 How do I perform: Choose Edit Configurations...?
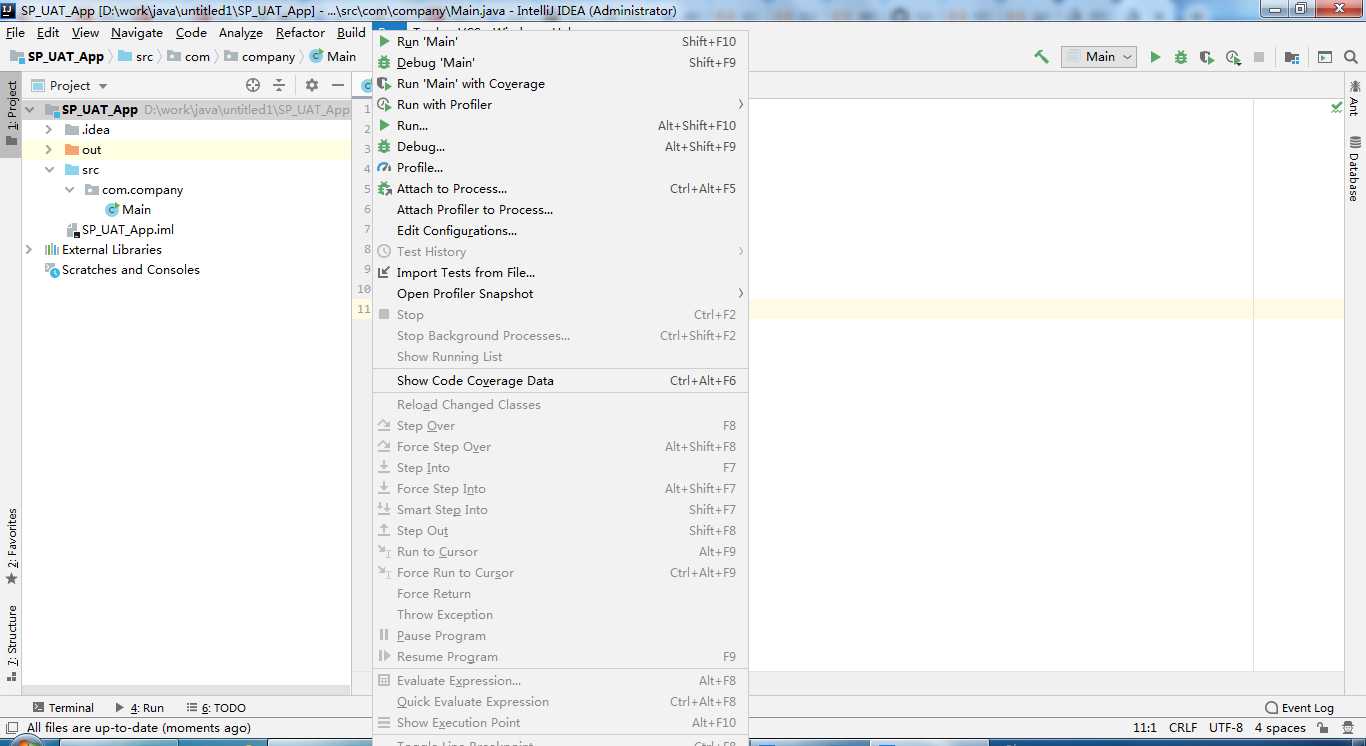tap(560, 230)
